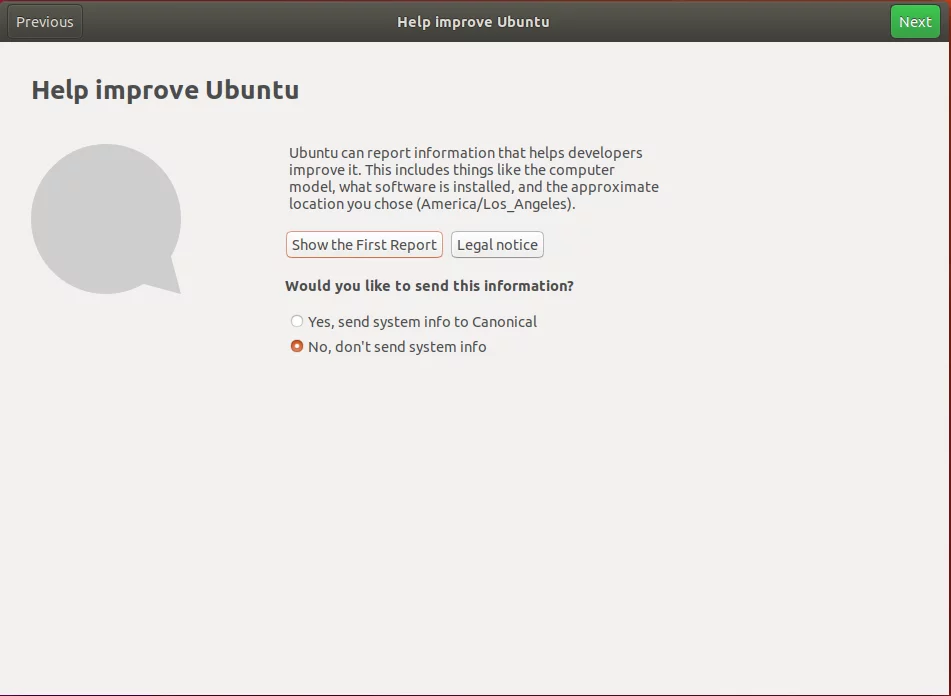Open the Legal notice
Screen dimensions: 951x696
497,244
